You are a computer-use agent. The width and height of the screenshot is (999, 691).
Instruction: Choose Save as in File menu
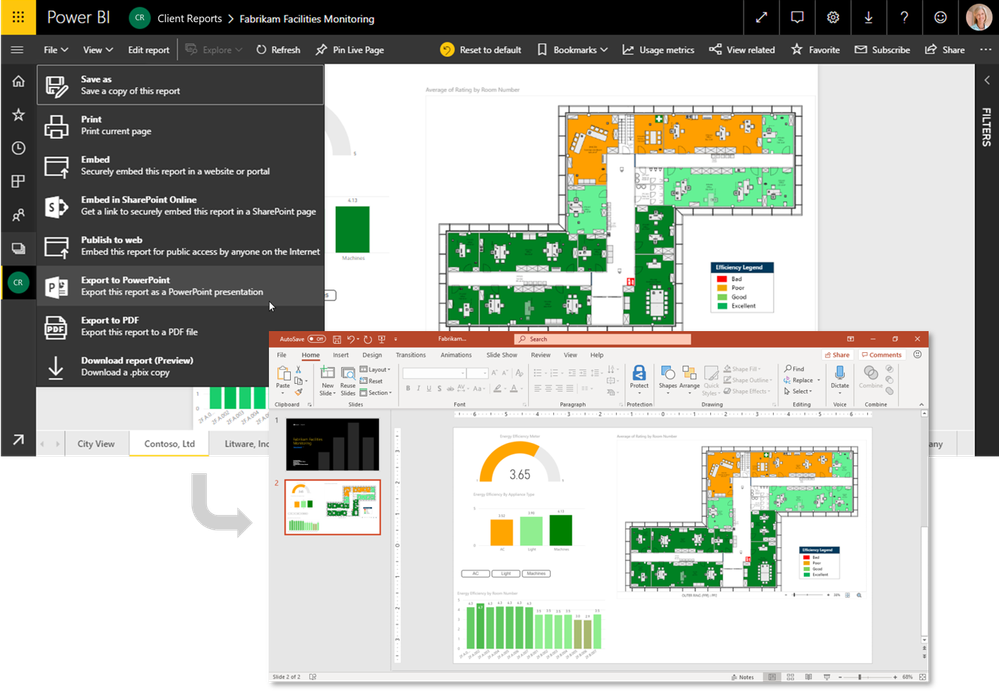pos(180,85)
